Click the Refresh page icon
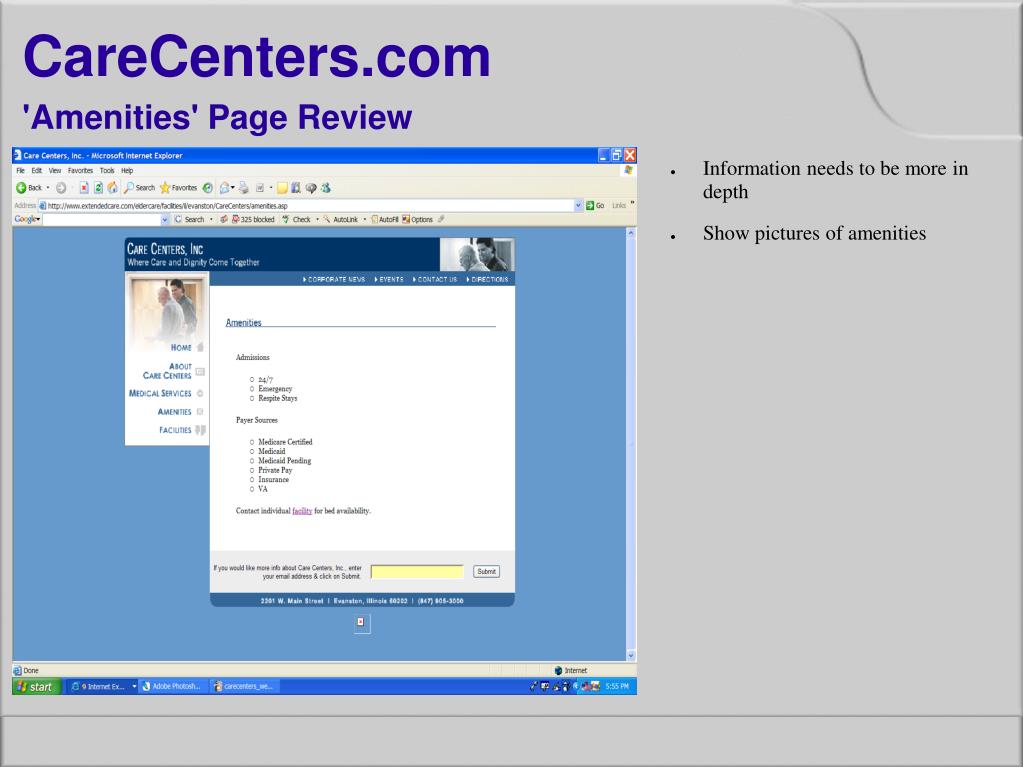The width and height of the screenshot is (1023, 767). 98,188
